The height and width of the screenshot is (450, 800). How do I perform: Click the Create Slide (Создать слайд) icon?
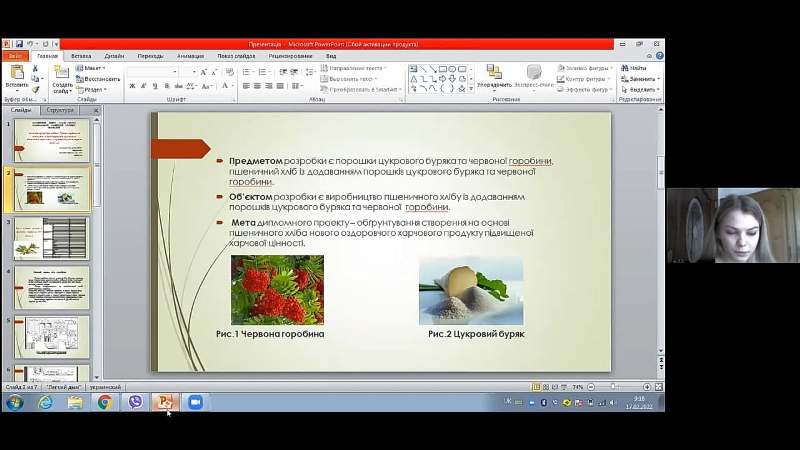(x=62, y=72)
